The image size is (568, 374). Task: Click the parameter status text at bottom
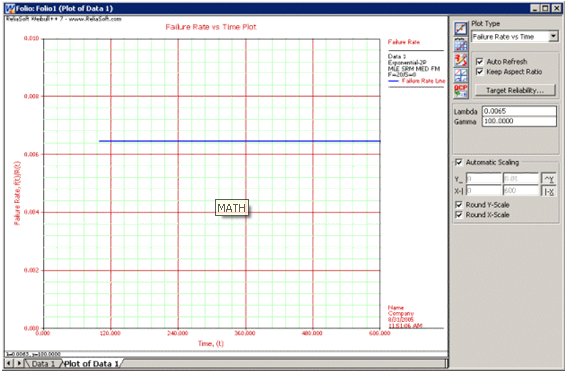pos(33,354)
